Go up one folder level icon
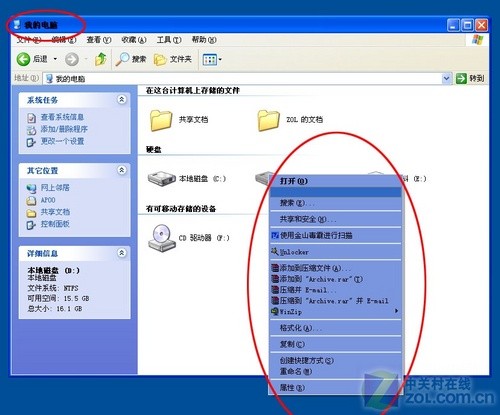500x415 pixels. (x=101, y=59)
